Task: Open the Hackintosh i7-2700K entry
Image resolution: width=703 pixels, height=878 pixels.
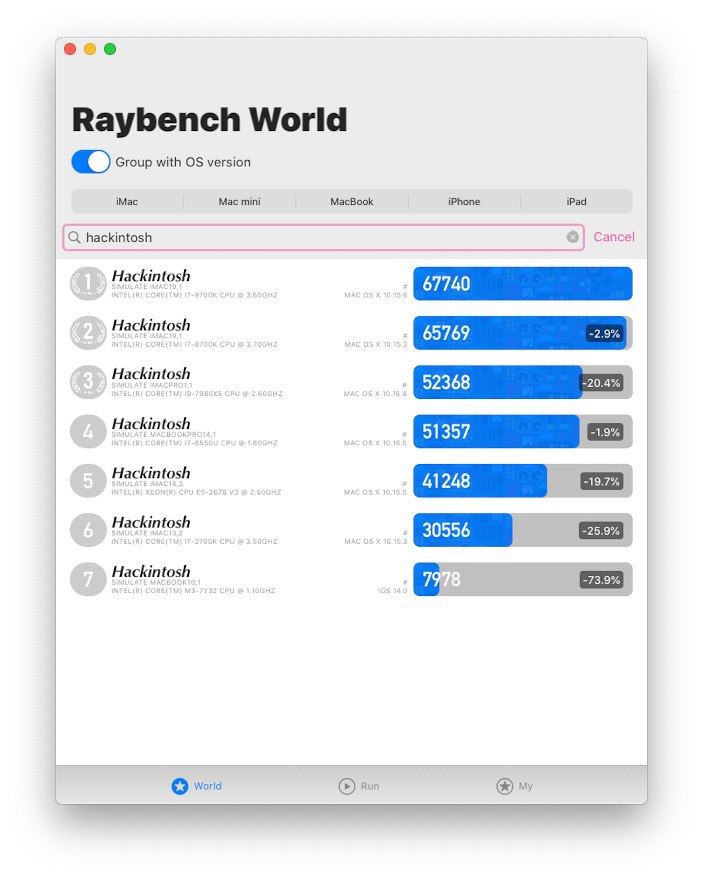Action: 351,530
